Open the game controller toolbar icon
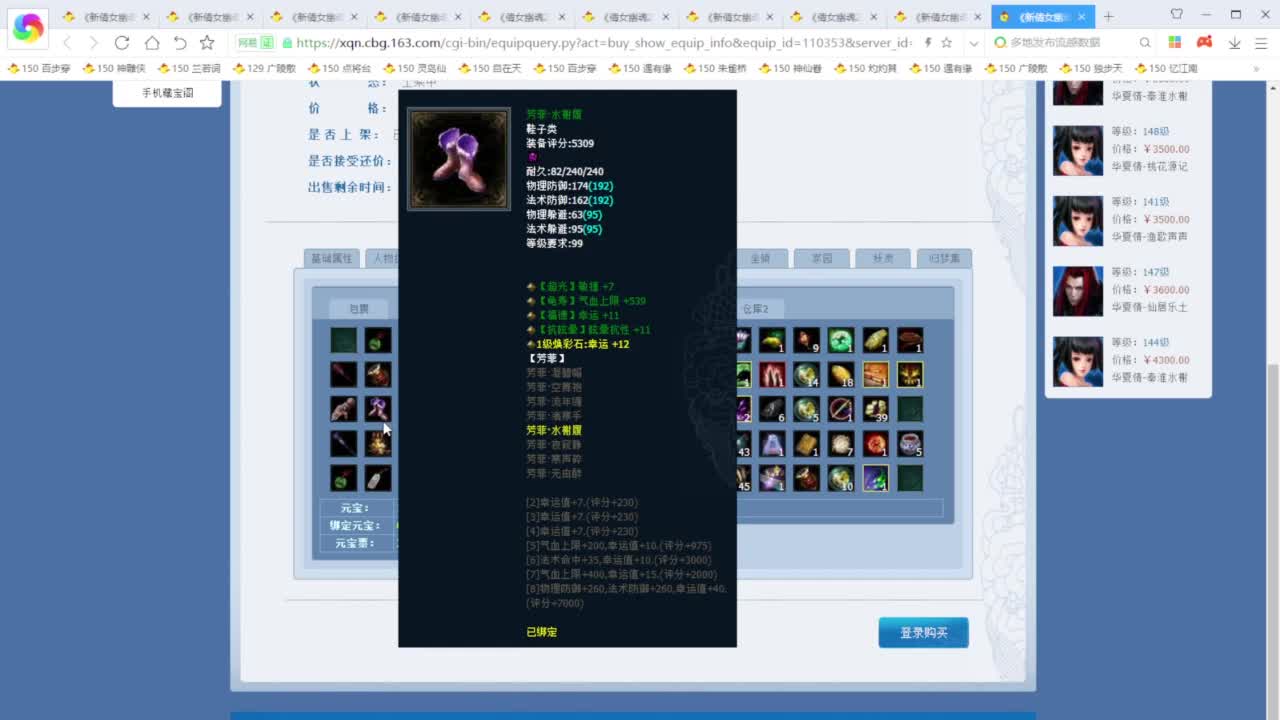The height and width of the screenshot is (720, 1280). pyautogui.click(x=1204, y=43)
